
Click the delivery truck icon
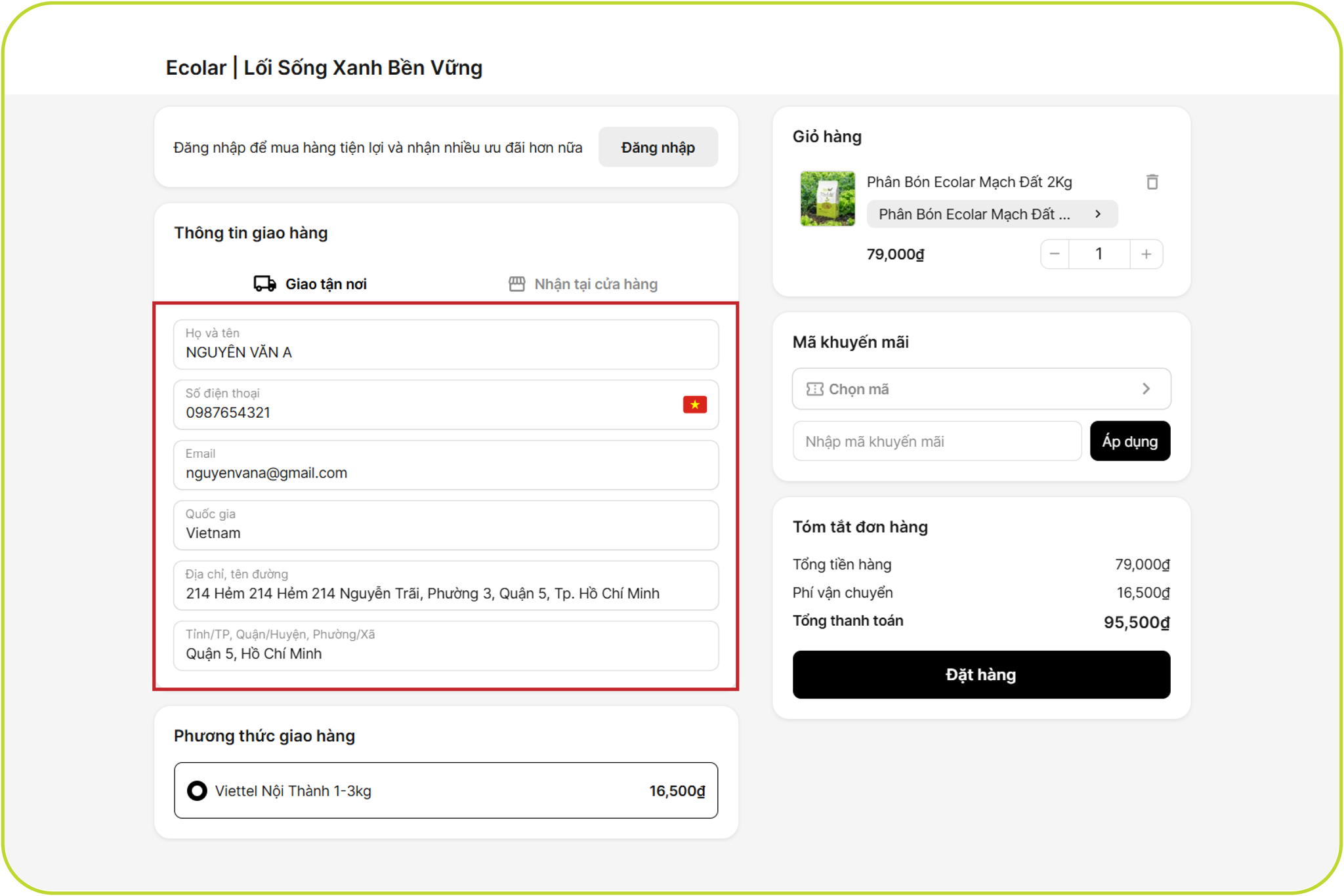tap(264, 283)
